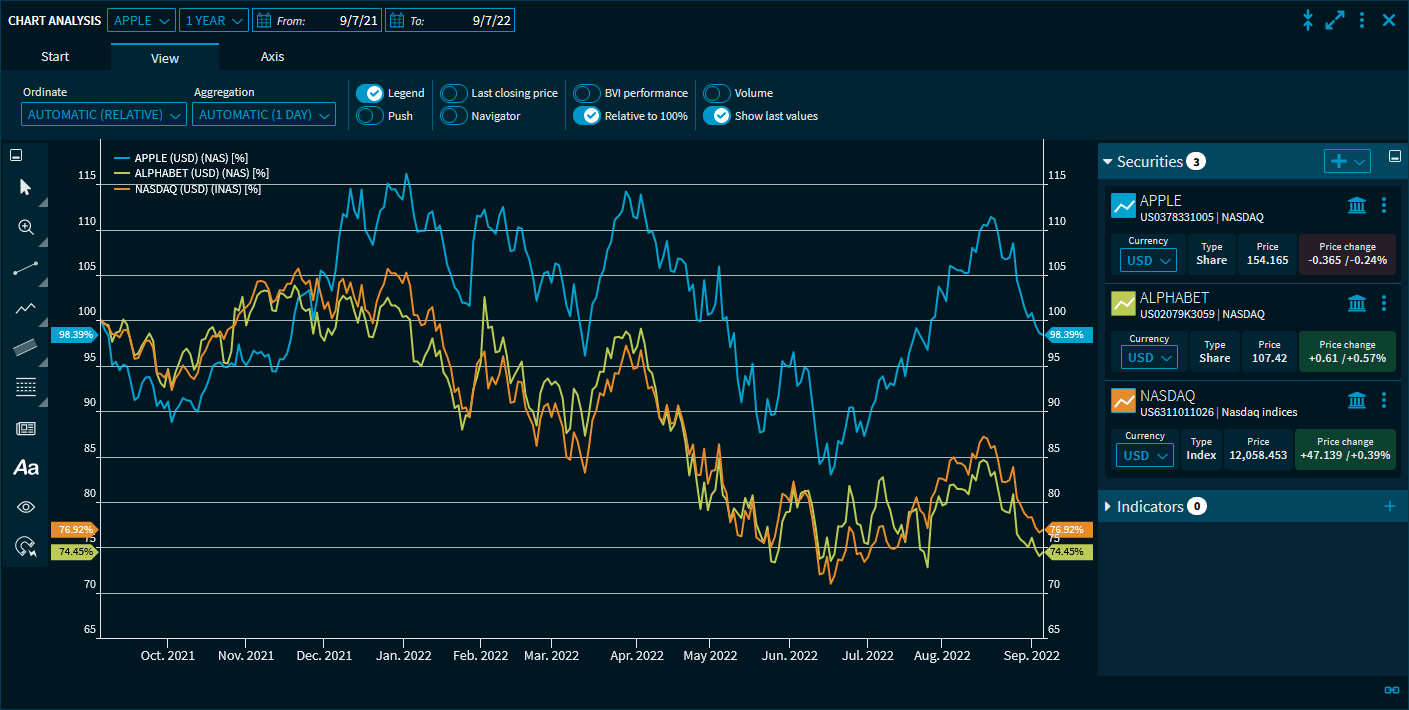This screenshot has width=1409, height=710.
Task: Click the news icon in left toolbar
Action: [x=26, y=428]
